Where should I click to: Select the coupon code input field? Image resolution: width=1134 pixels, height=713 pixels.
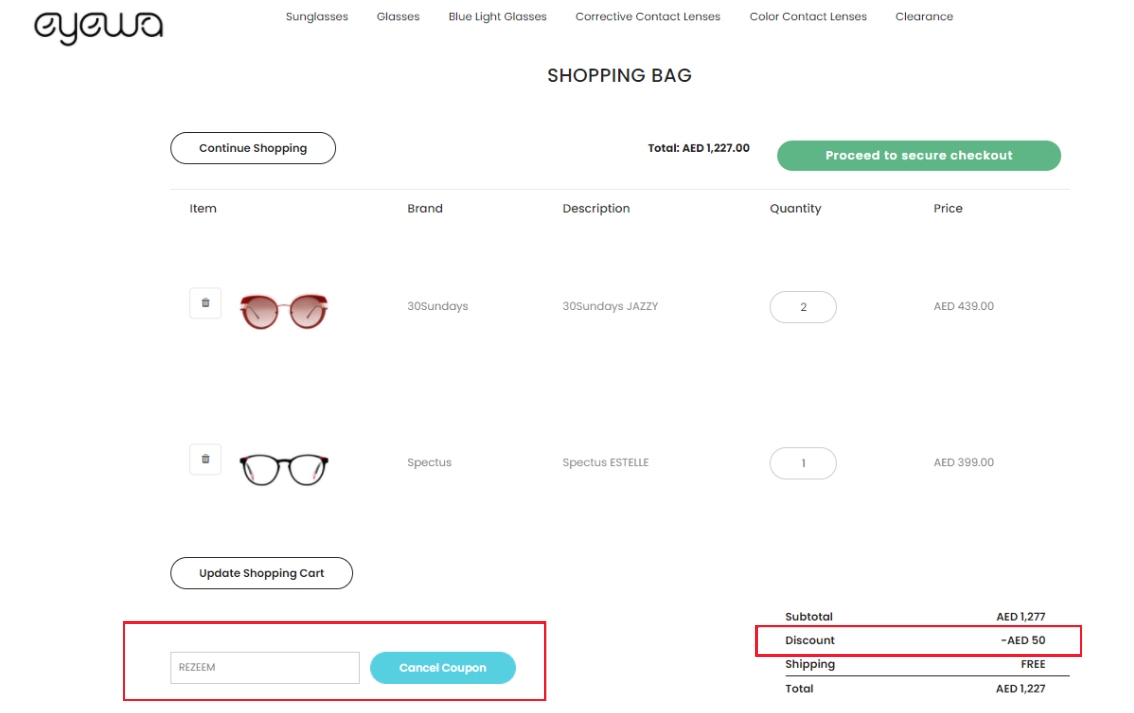264,667
